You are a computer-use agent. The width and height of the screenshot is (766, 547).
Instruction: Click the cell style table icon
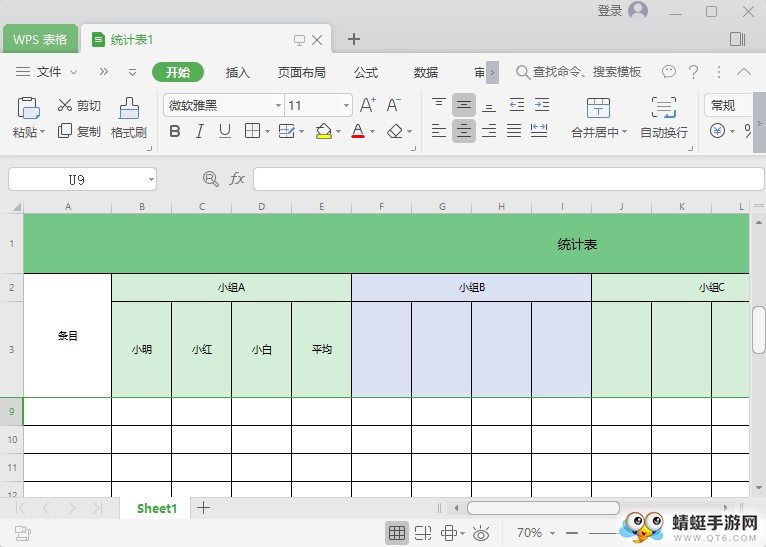(286, 131)
